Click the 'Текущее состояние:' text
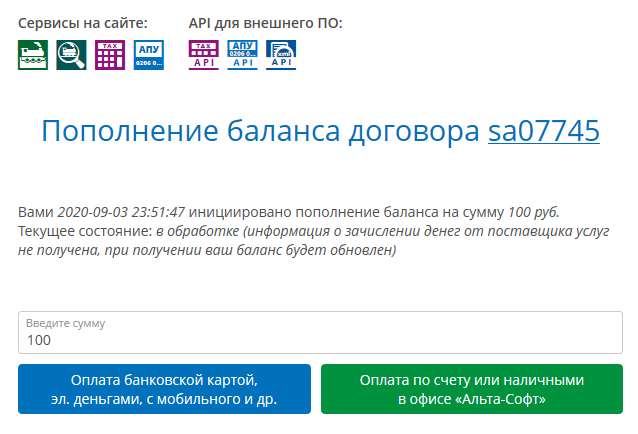Screen dimensions: 638x434 pyautogui.click(x=84, y=231)
